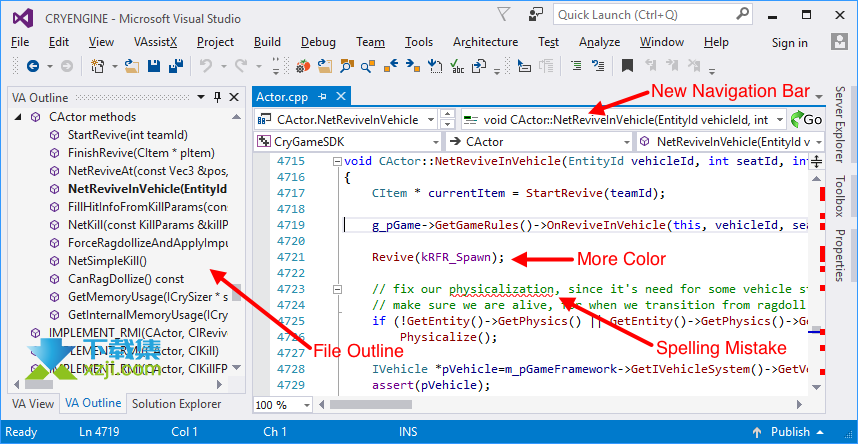Screen dimensions: 858x444
Task: Toggle pin on VA Outline panel
Action: click(217, 97)
